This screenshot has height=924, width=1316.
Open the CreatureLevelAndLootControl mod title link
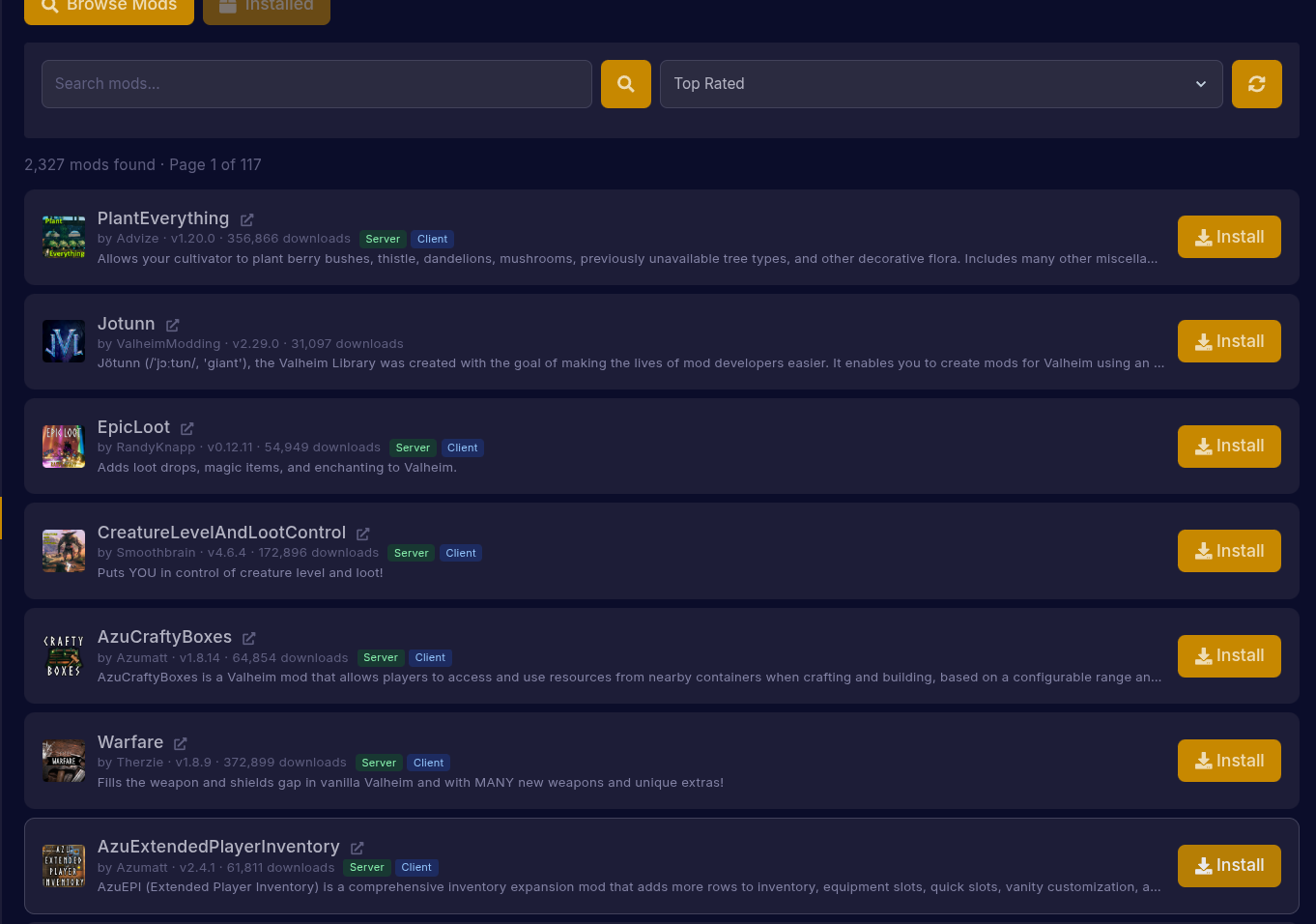pyautogui.click(x=221, y=533)
